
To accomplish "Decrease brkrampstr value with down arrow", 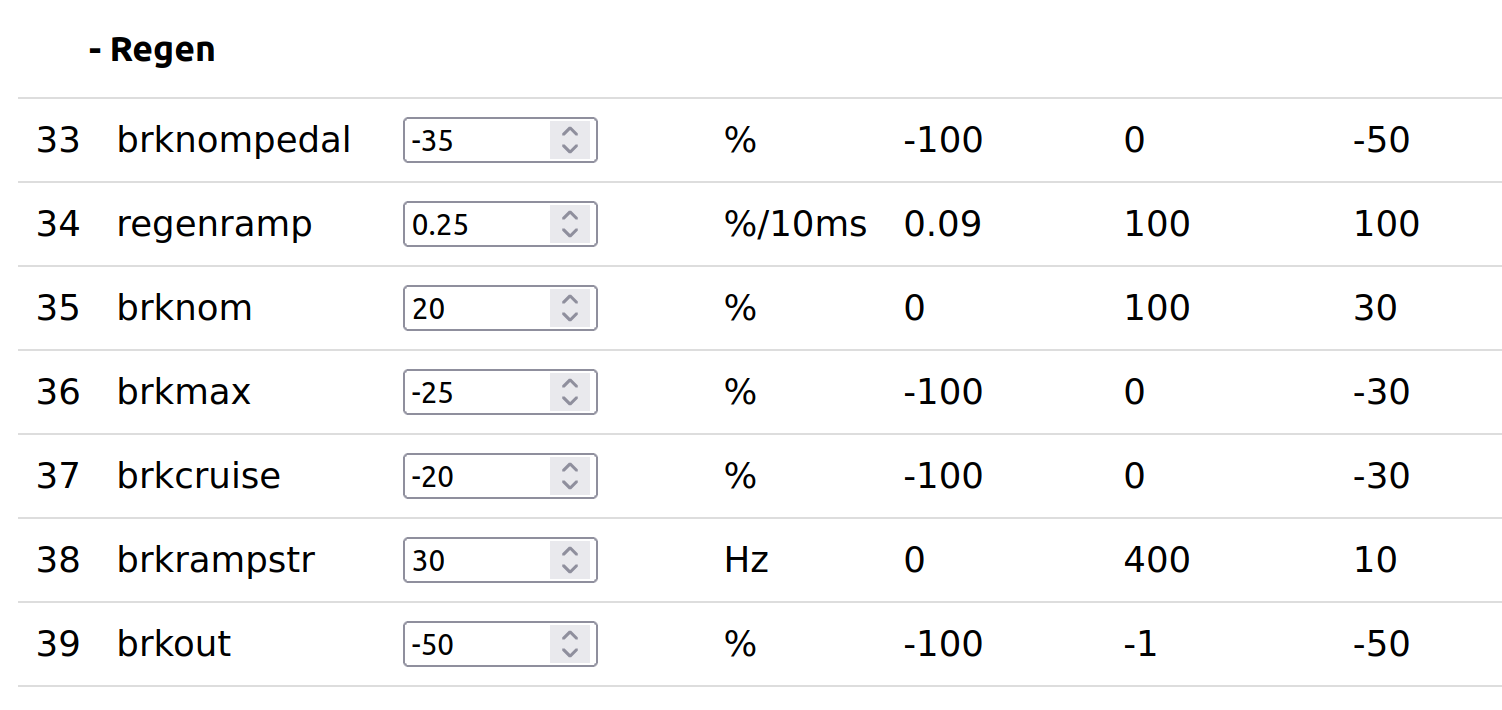I will click(x=570, y=568).
